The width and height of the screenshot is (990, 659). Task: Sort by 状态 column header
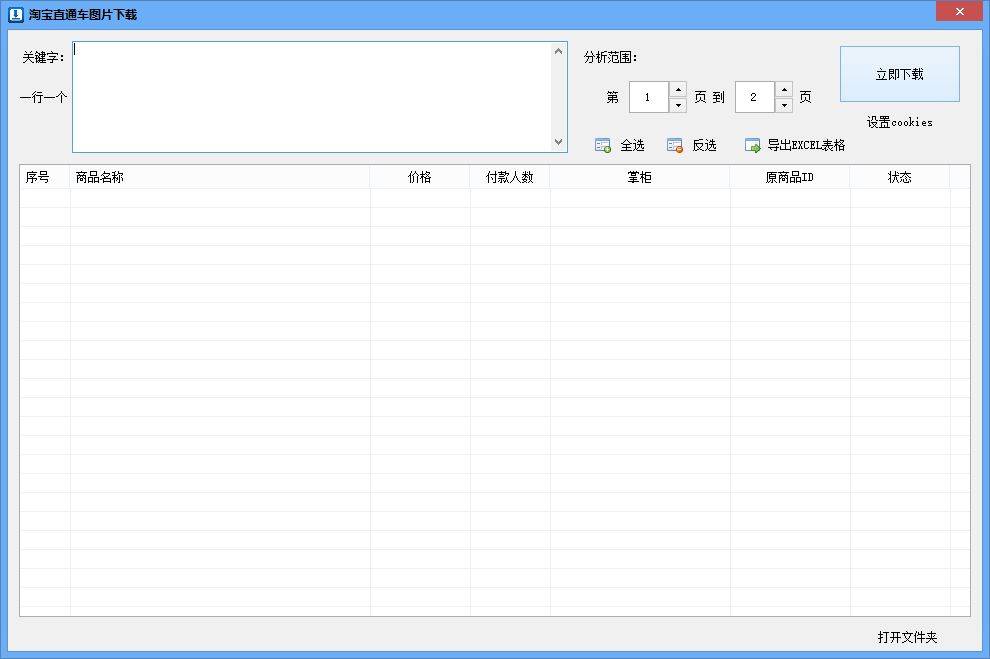tap(900, 177)
